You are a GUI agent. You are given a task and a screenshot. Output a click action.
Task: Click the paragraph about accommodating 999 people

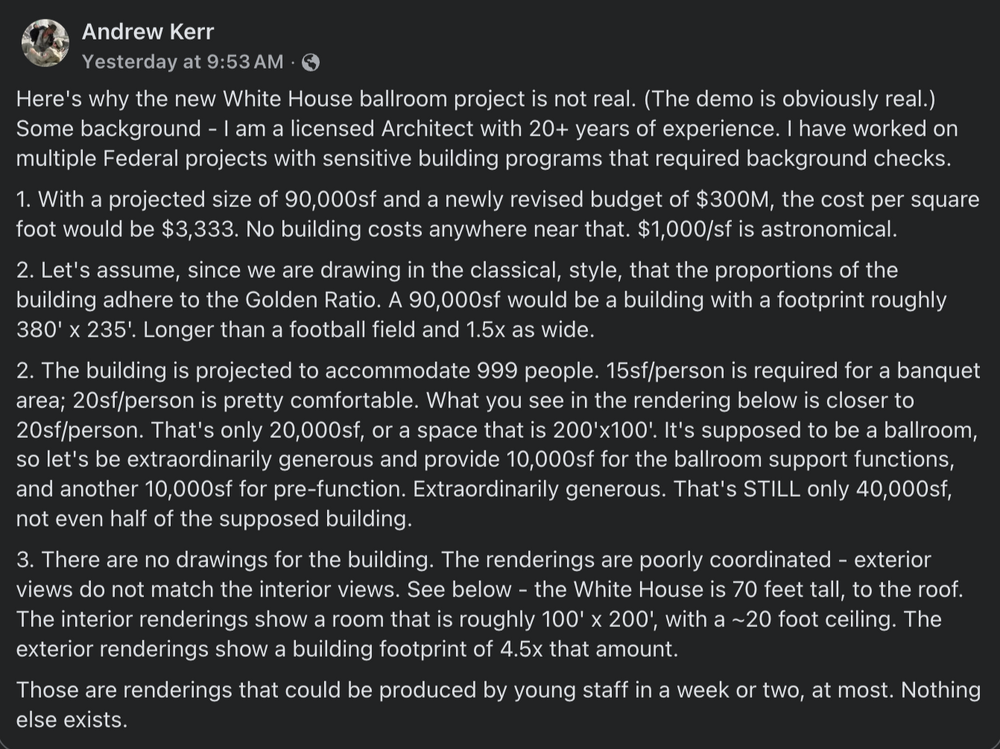coord(498,443)
